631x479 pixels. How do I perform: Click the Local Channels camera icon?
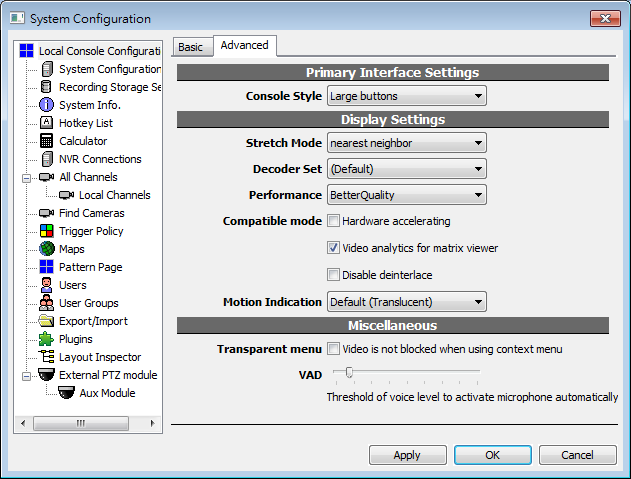tap(66, 195)
